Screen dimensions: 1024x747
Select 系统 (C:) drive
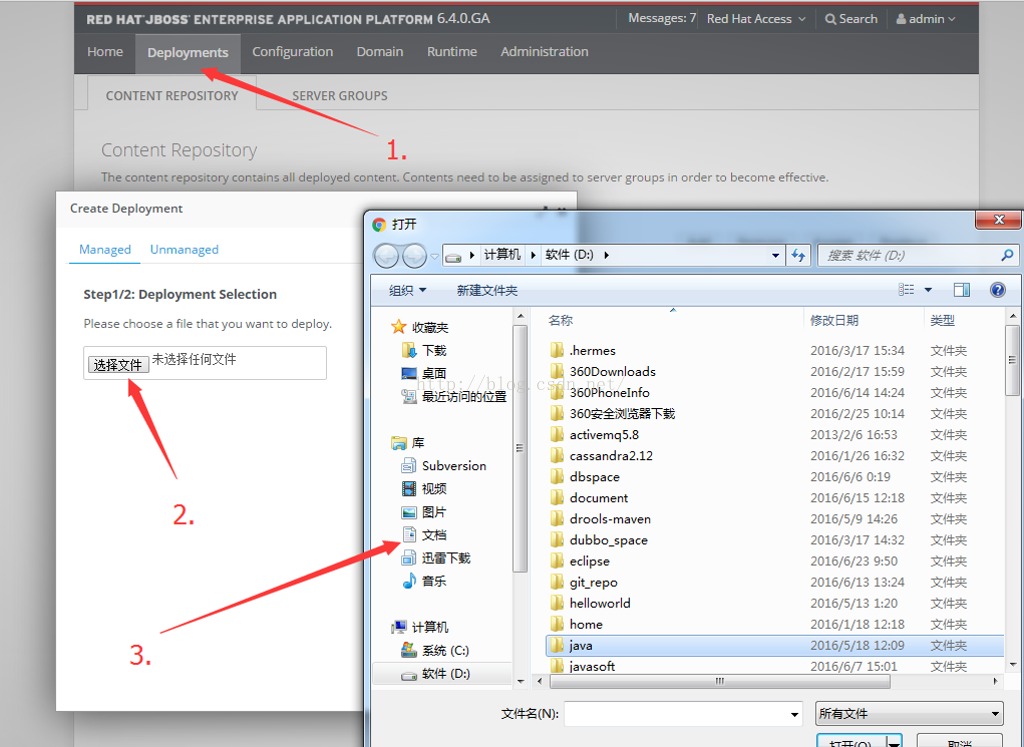[x=435, y=650]
